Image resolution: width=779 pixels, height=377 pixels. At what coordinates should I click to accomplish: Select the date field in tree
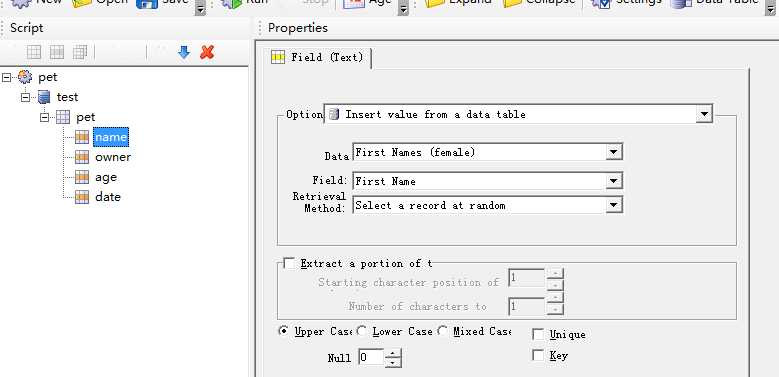pos(108,197)
